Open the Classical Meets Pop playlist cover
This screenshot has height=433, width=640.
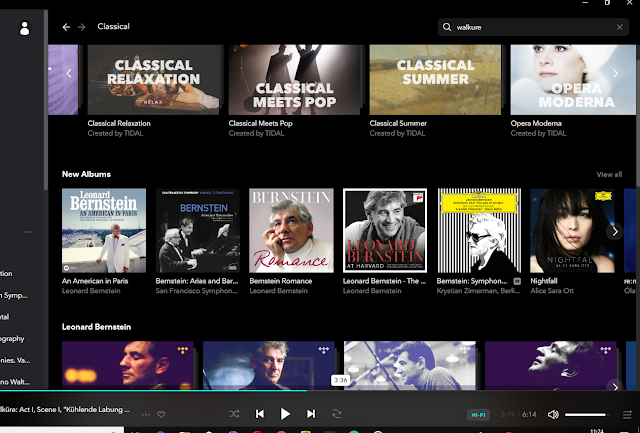294,80
